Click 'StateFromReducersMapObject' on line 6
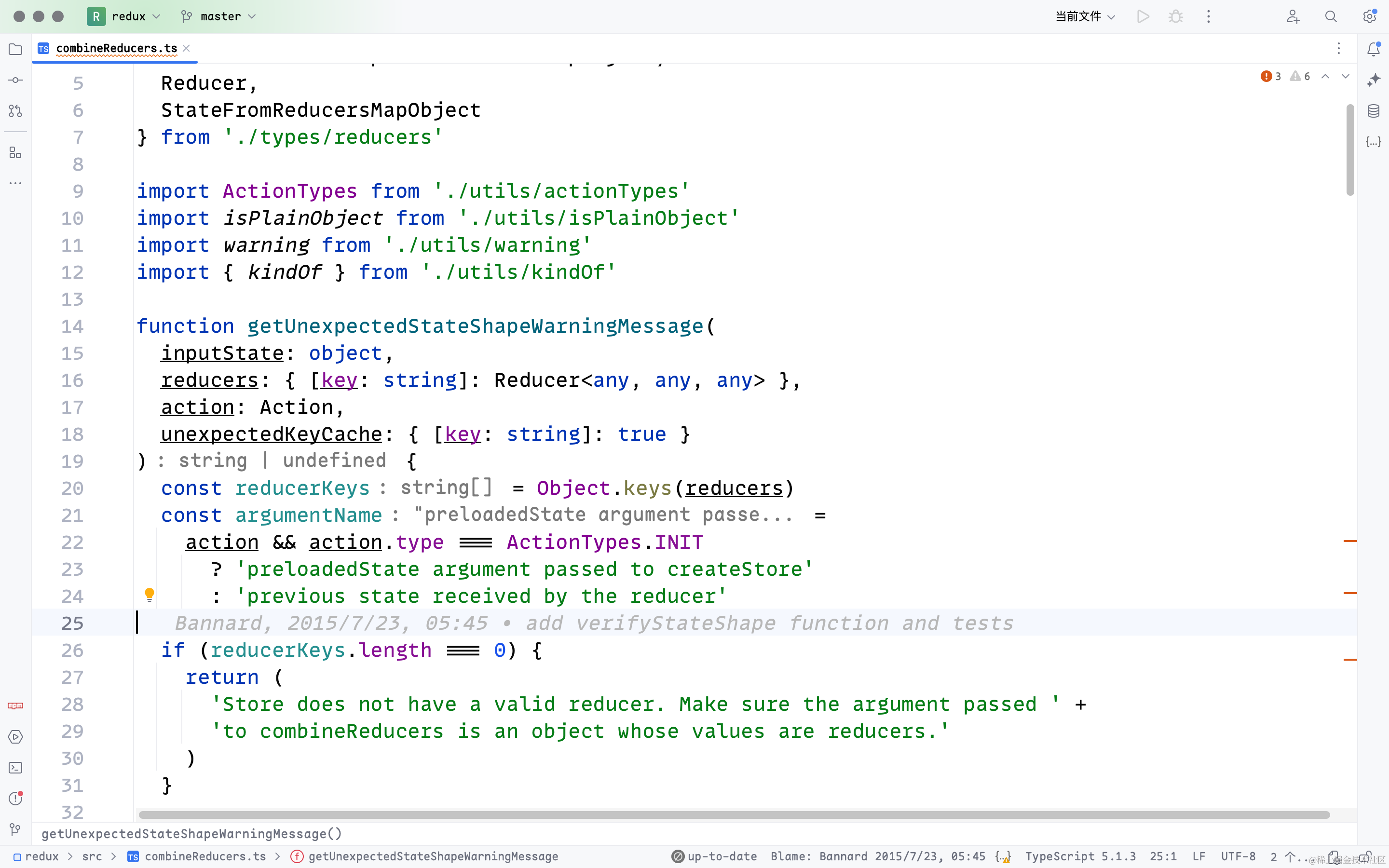 click(x=321, y=109)
